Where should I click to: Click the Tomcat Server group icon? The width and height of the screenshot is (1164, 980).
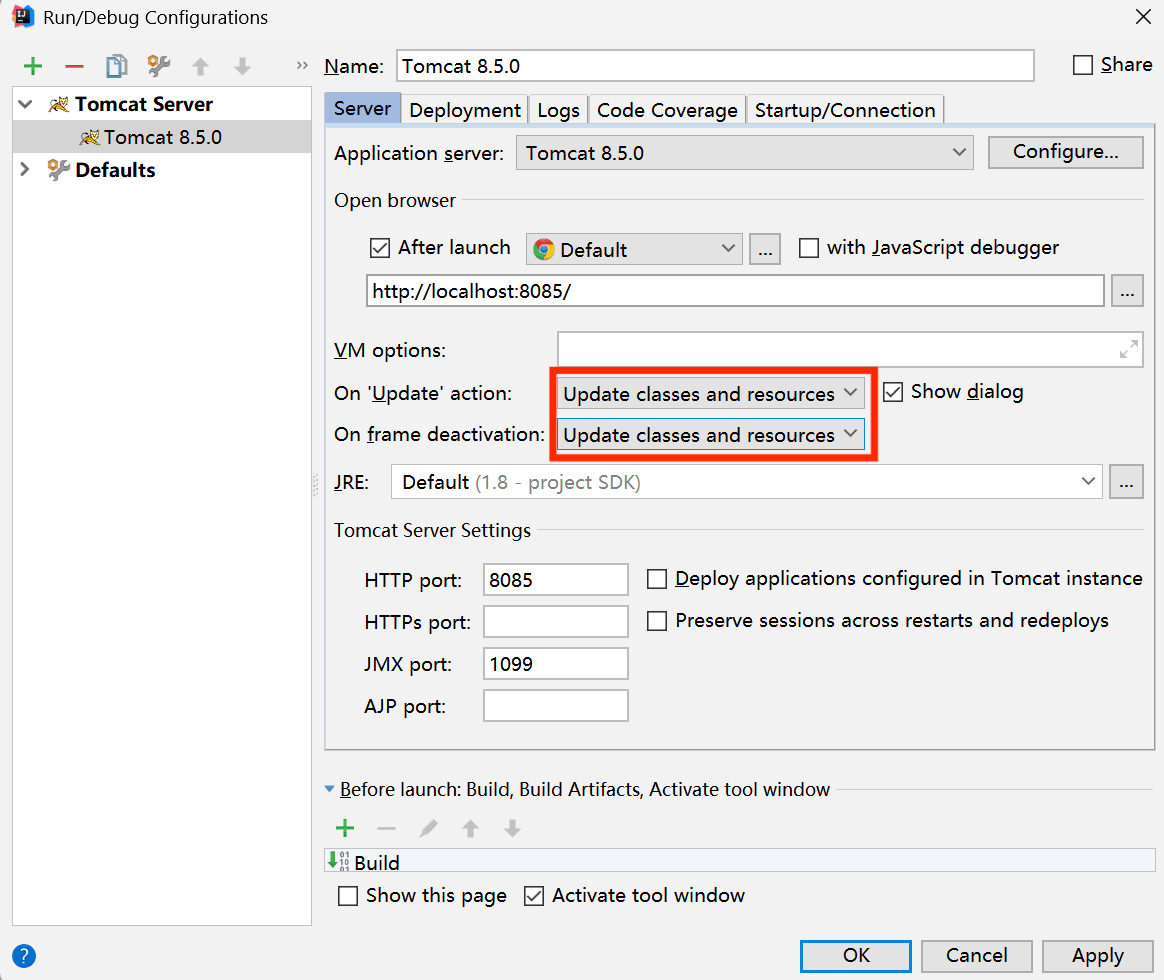[x=59, y=105]
